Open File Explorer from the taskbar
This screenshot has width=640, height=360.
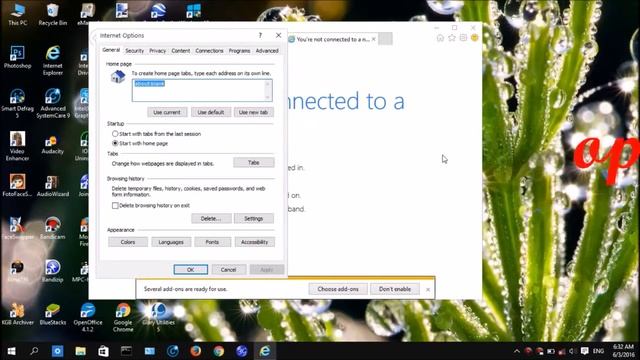80,351
